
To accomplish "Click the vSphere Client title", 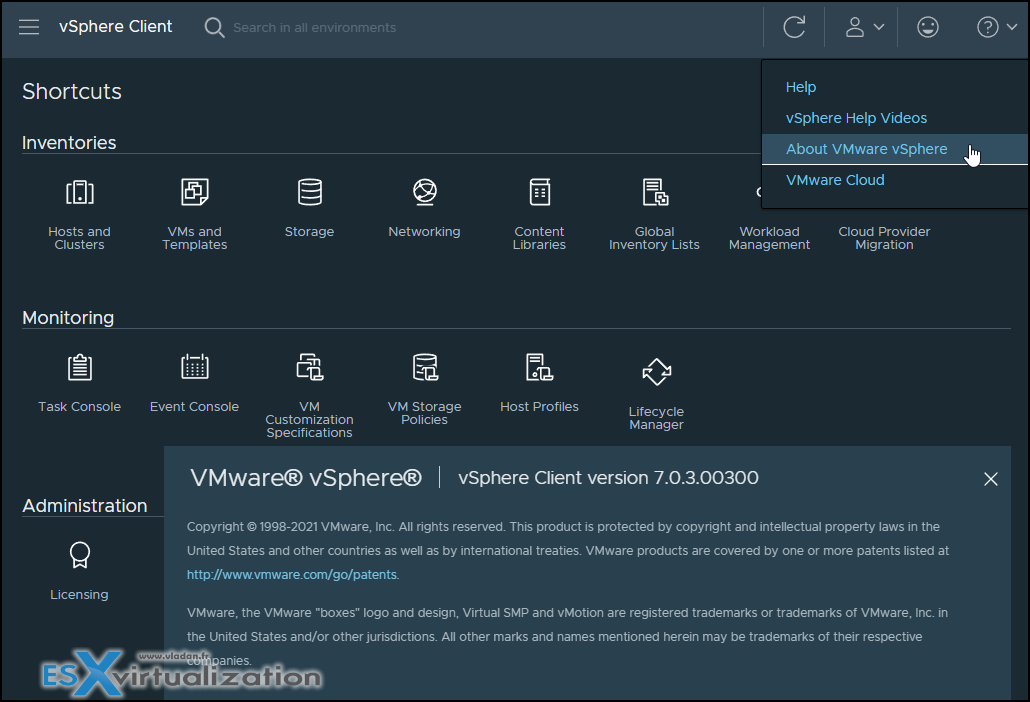I will point(116,26).
